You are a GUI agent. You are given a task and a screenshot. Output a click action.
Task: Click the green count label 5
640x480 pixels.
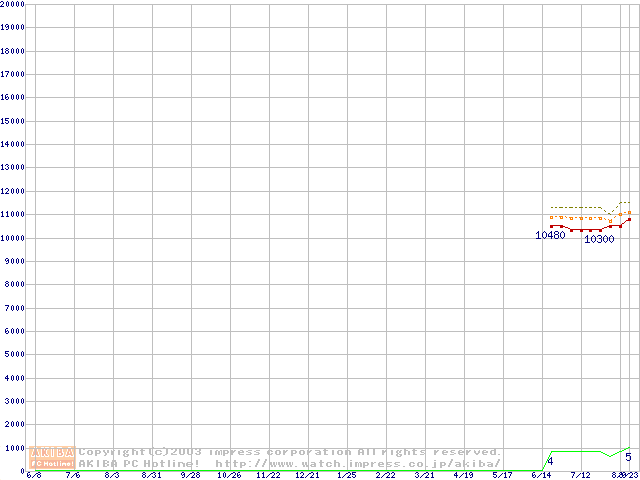click(x=628, y=457)
